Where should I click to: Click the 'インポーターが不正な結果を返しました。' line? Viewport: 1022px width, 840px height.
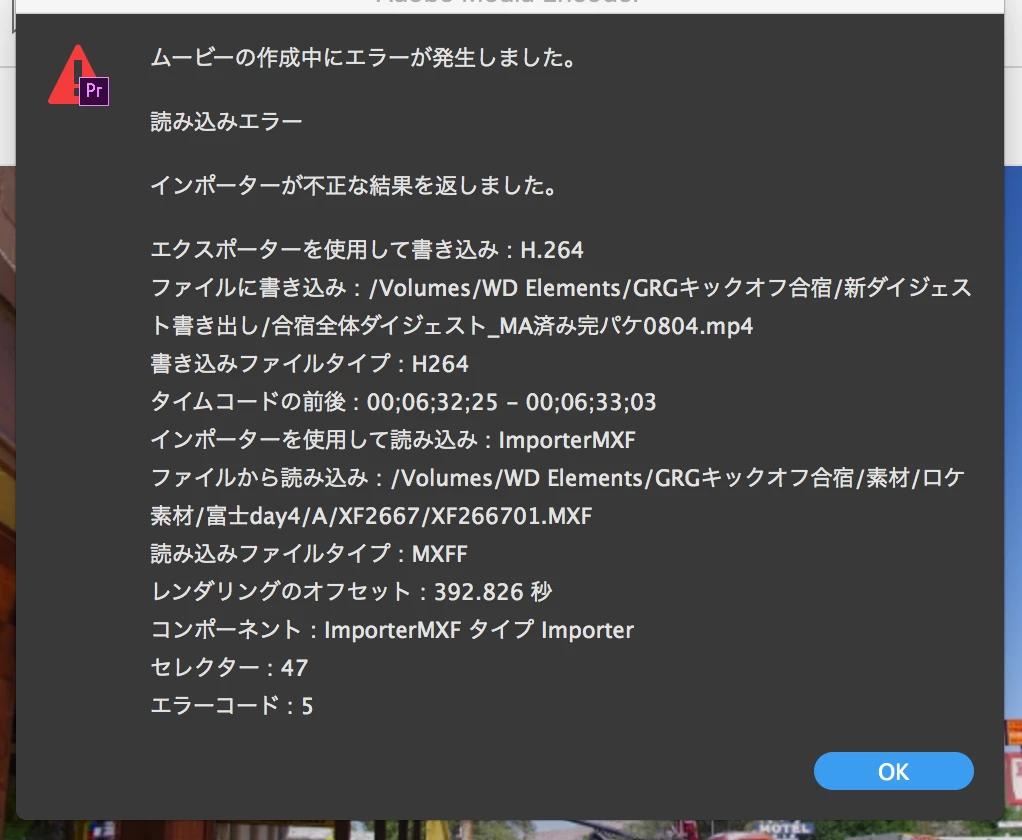pyautogui.click(x=353, y=186)
